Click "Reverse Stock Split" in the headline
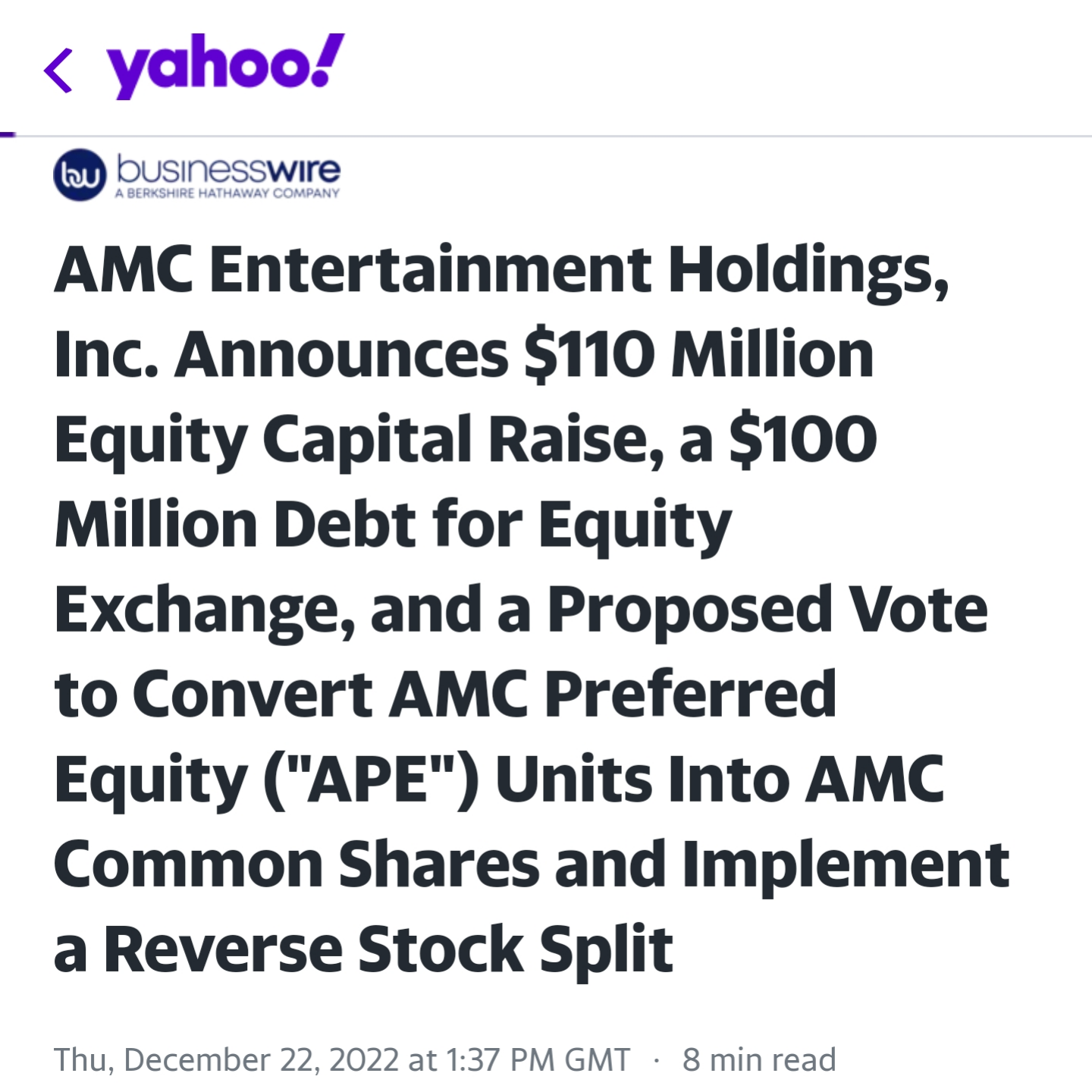 click(x=388, y=949)
